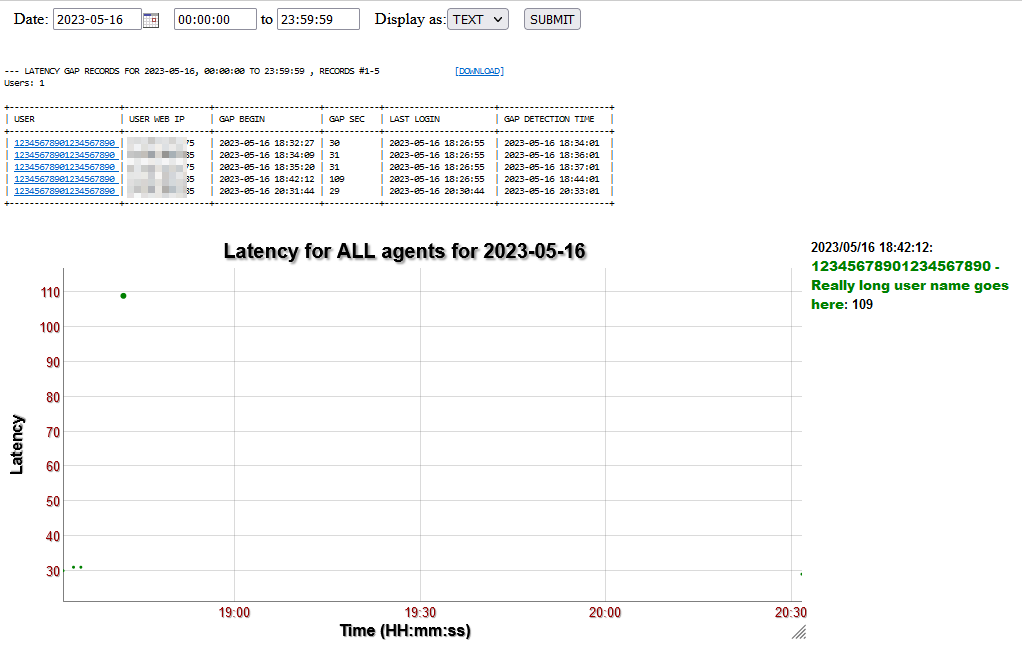Click the 70 latency axis label

pos(53,432)
